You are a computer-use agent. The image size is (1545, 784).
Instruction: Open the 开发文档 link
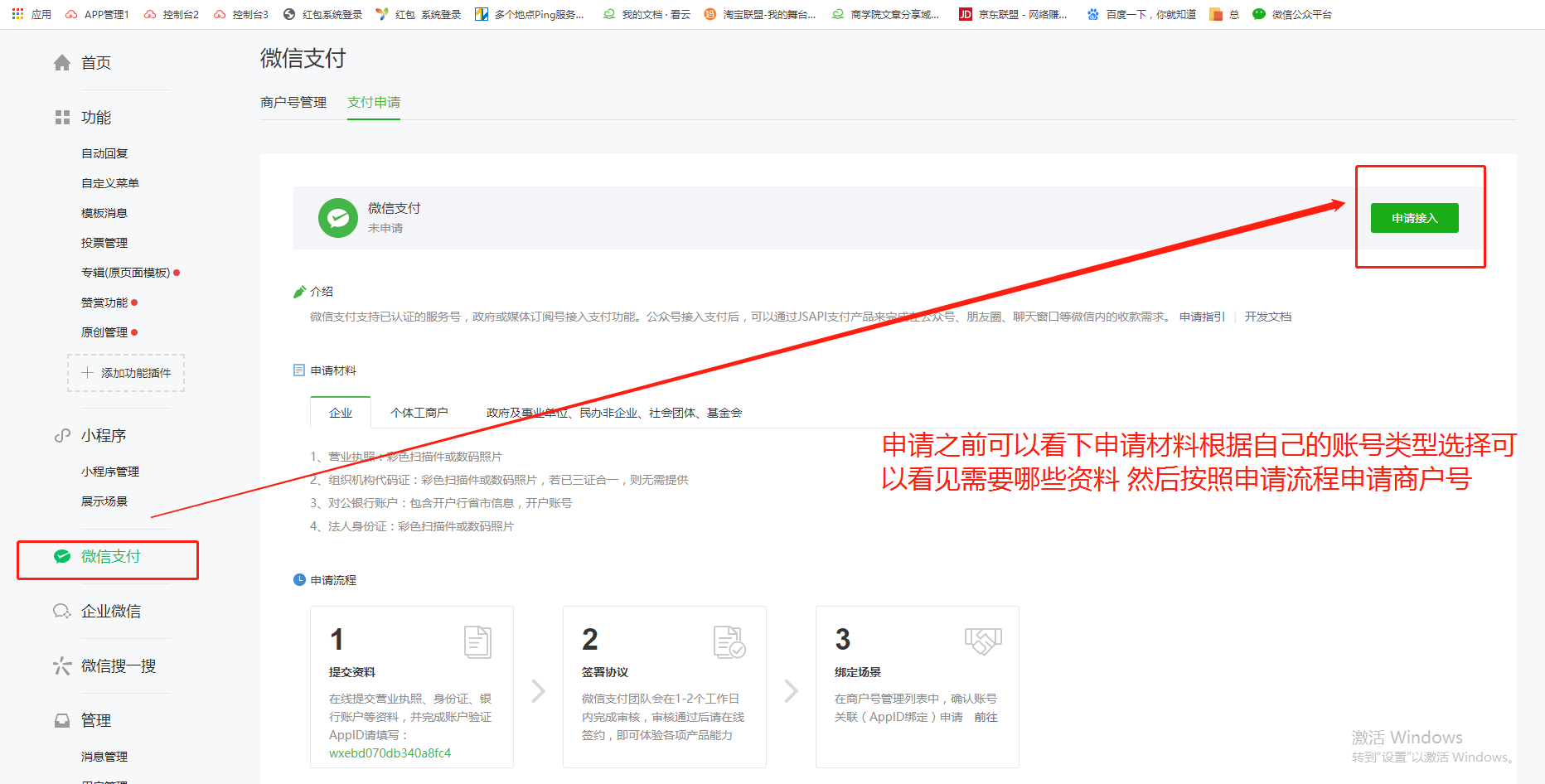coord(1268,317)
